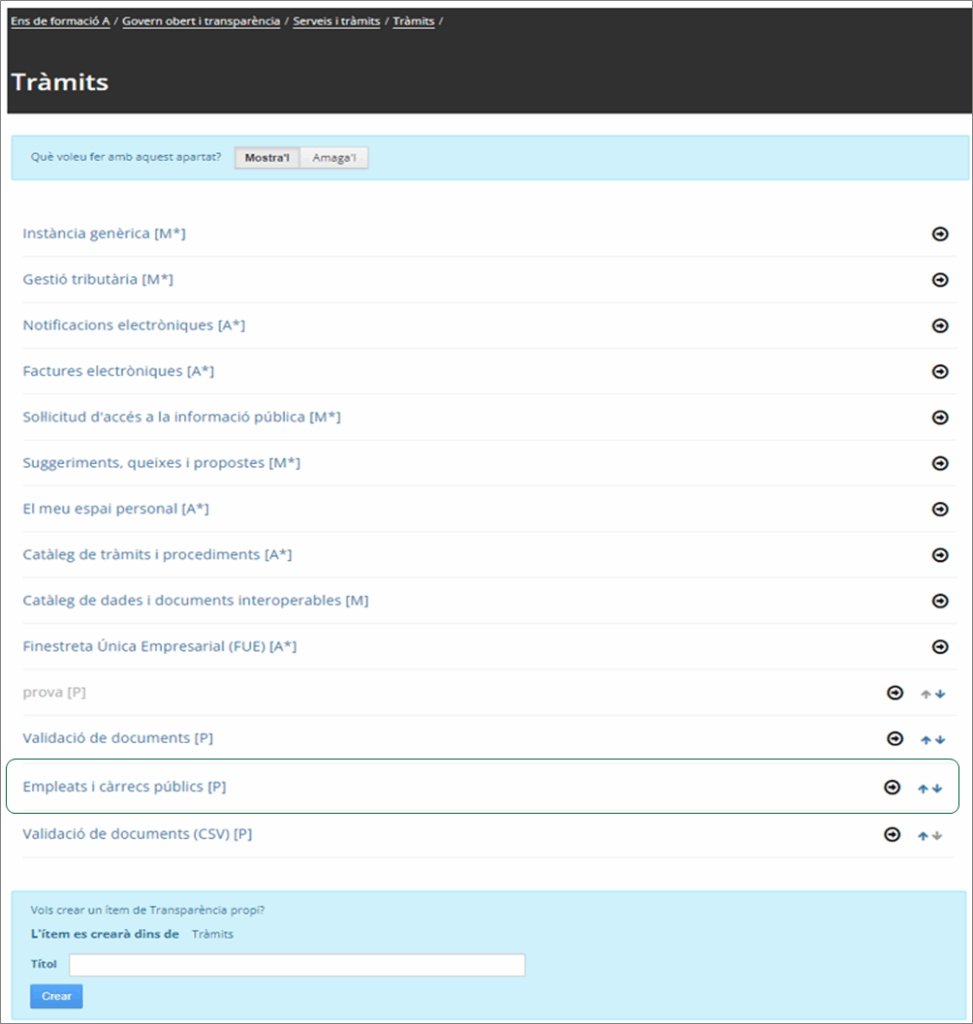Open arrow icon for Instància genèrica row
The image size is (973, 1024).
(940, 234)
